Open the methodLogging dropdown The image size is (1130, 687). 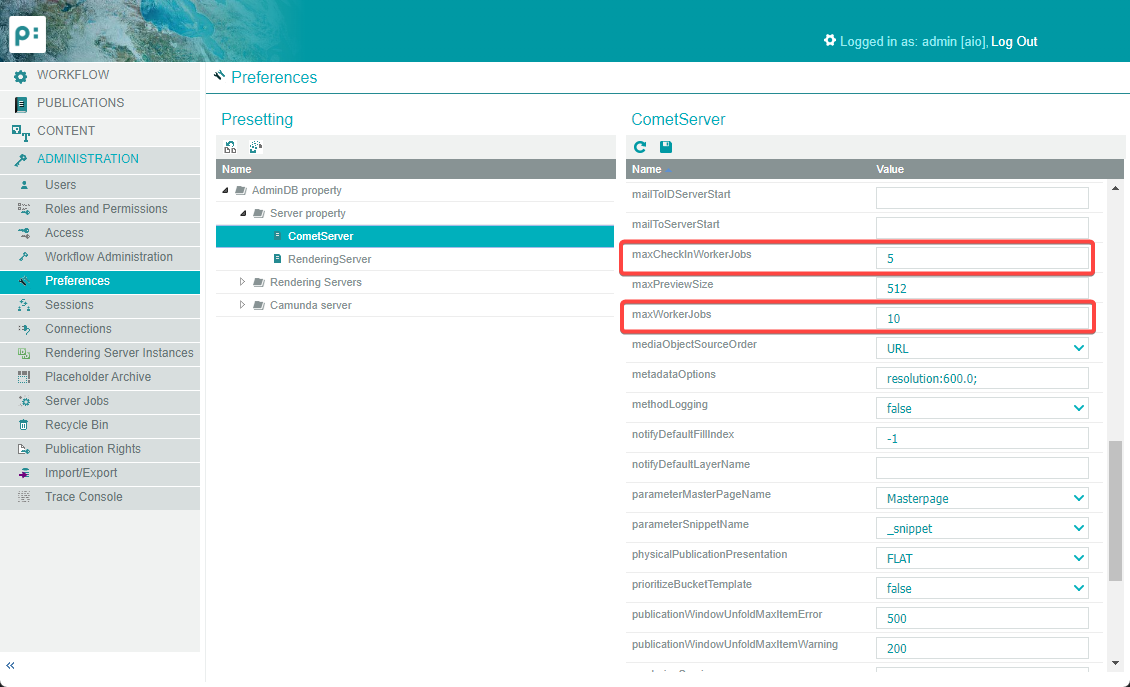click(981, 408)
